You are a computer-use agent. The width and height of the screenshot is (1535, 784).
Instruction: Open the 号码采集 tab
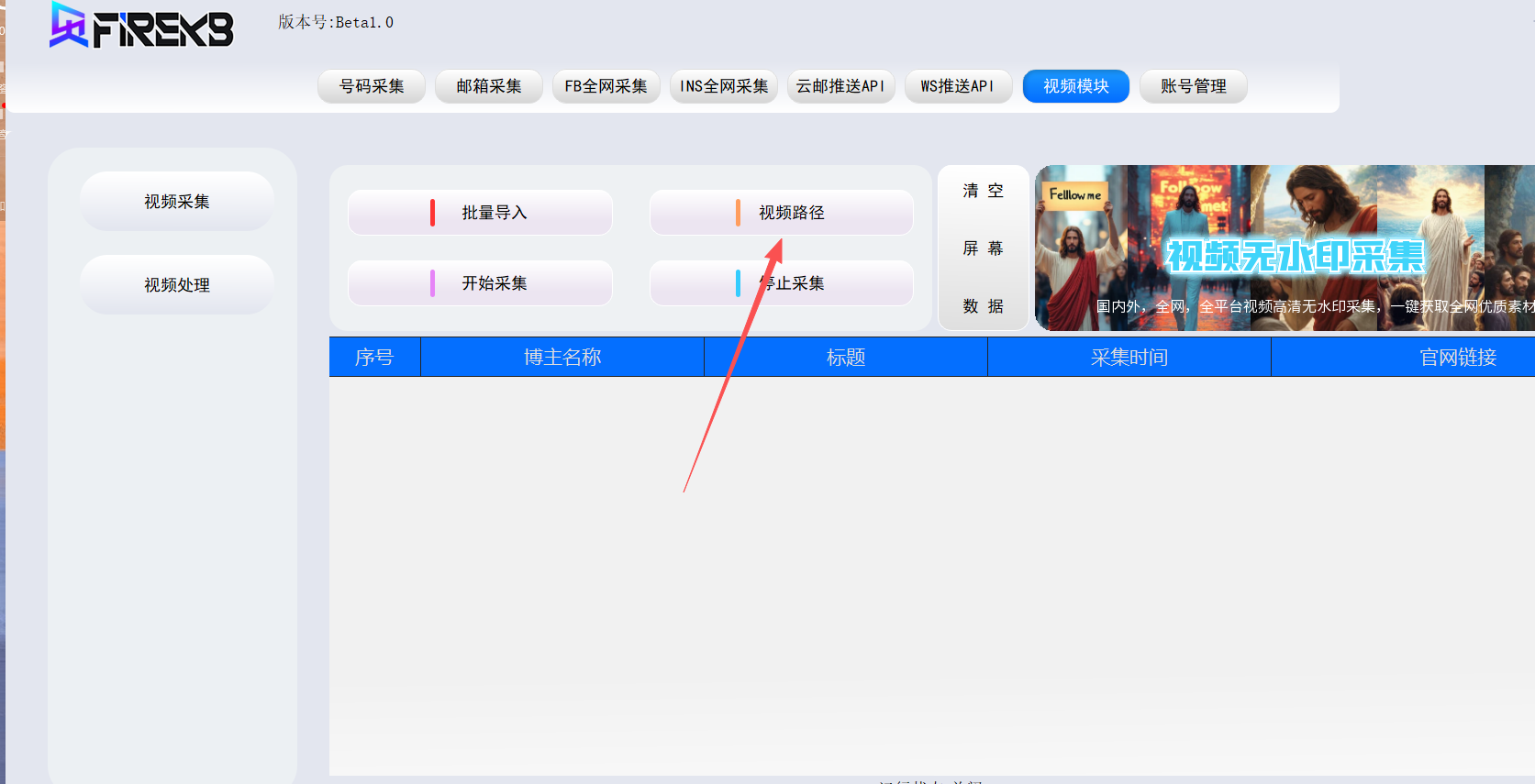[372, 86]
